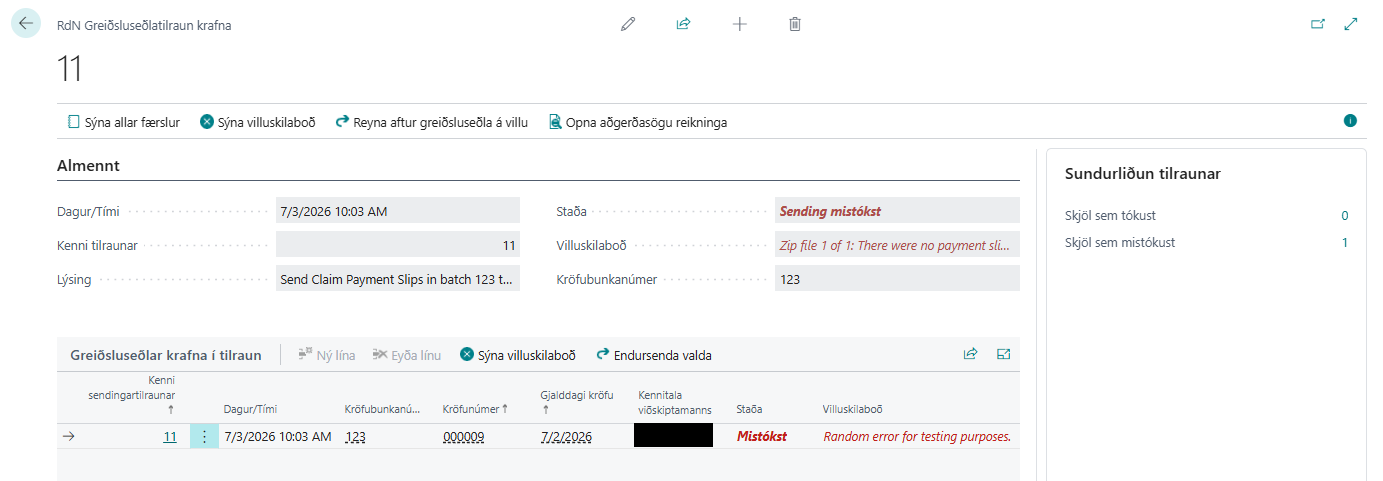Click Mistókst status cell in row
This screenshot has width=1383, height=481.
click(762, 436)
